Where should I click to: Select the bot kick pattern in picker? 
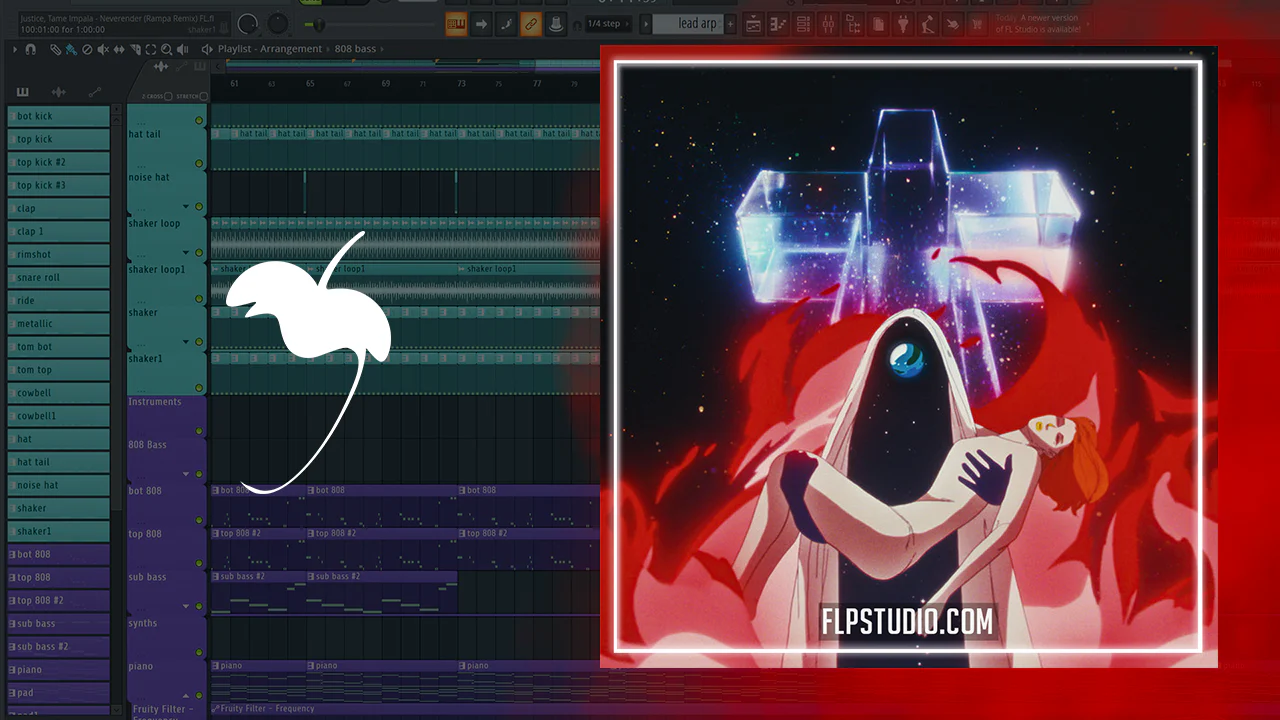(59, 116)
